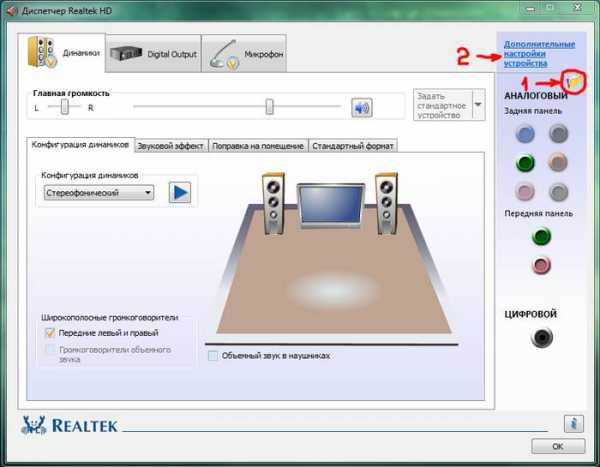Mute sound with the speaker volume icon
The height and width of the screenshot is (467, 600).
(x=362, y=108)
